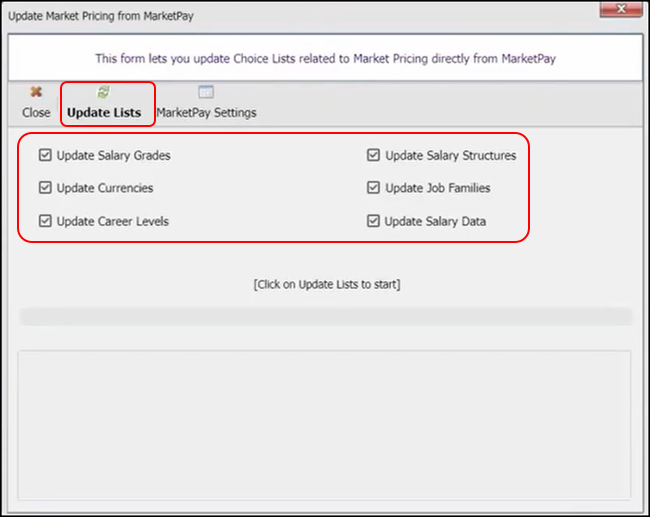Screen dimensions: 650x517
Task: Uncheck the Update Salary Structures checkbox
Action: tap(373, 156)
